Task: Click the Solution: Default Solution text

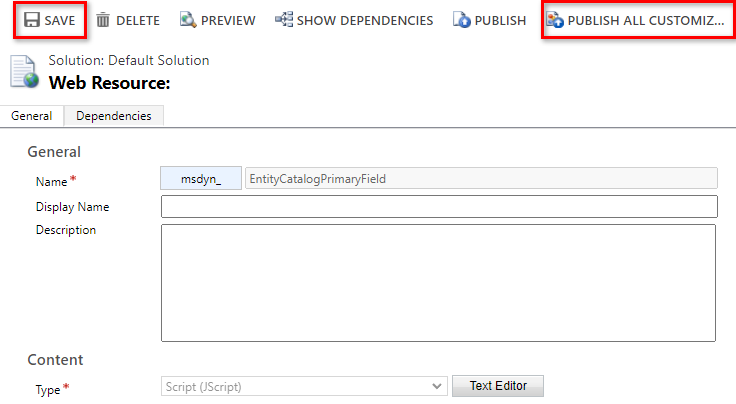Action: tap(129, 61)
